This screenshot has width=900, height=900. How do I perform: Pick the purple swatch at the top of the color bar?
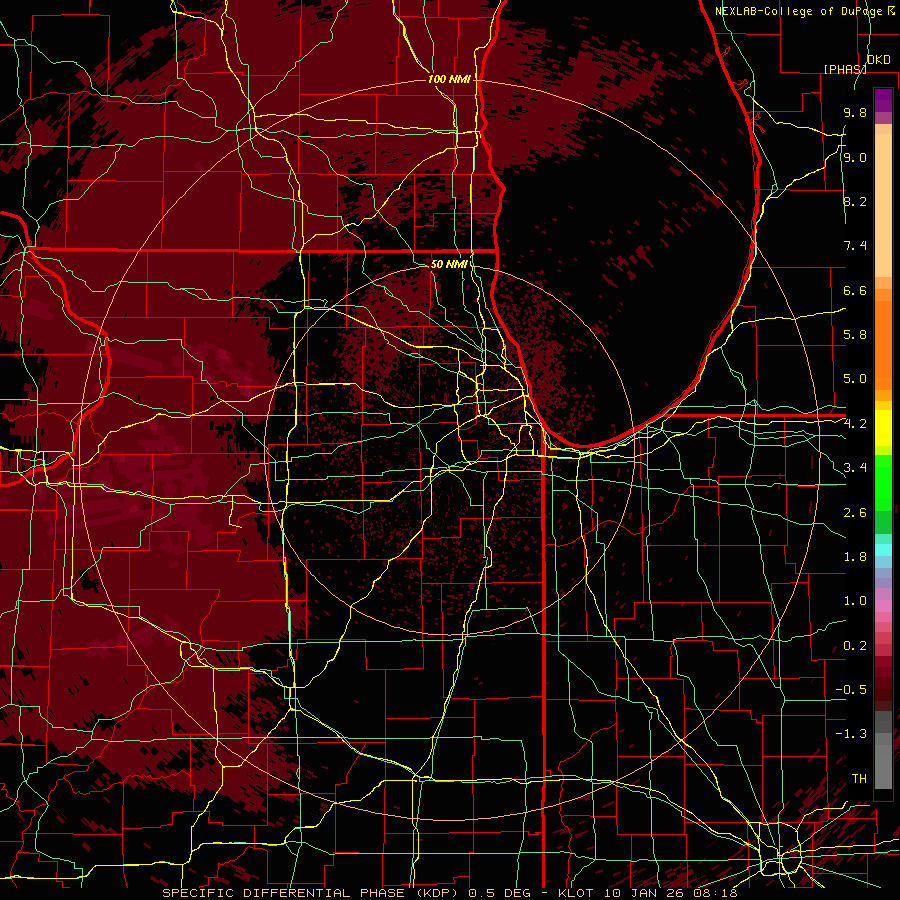pyautogui.click(x=883, y=100)
